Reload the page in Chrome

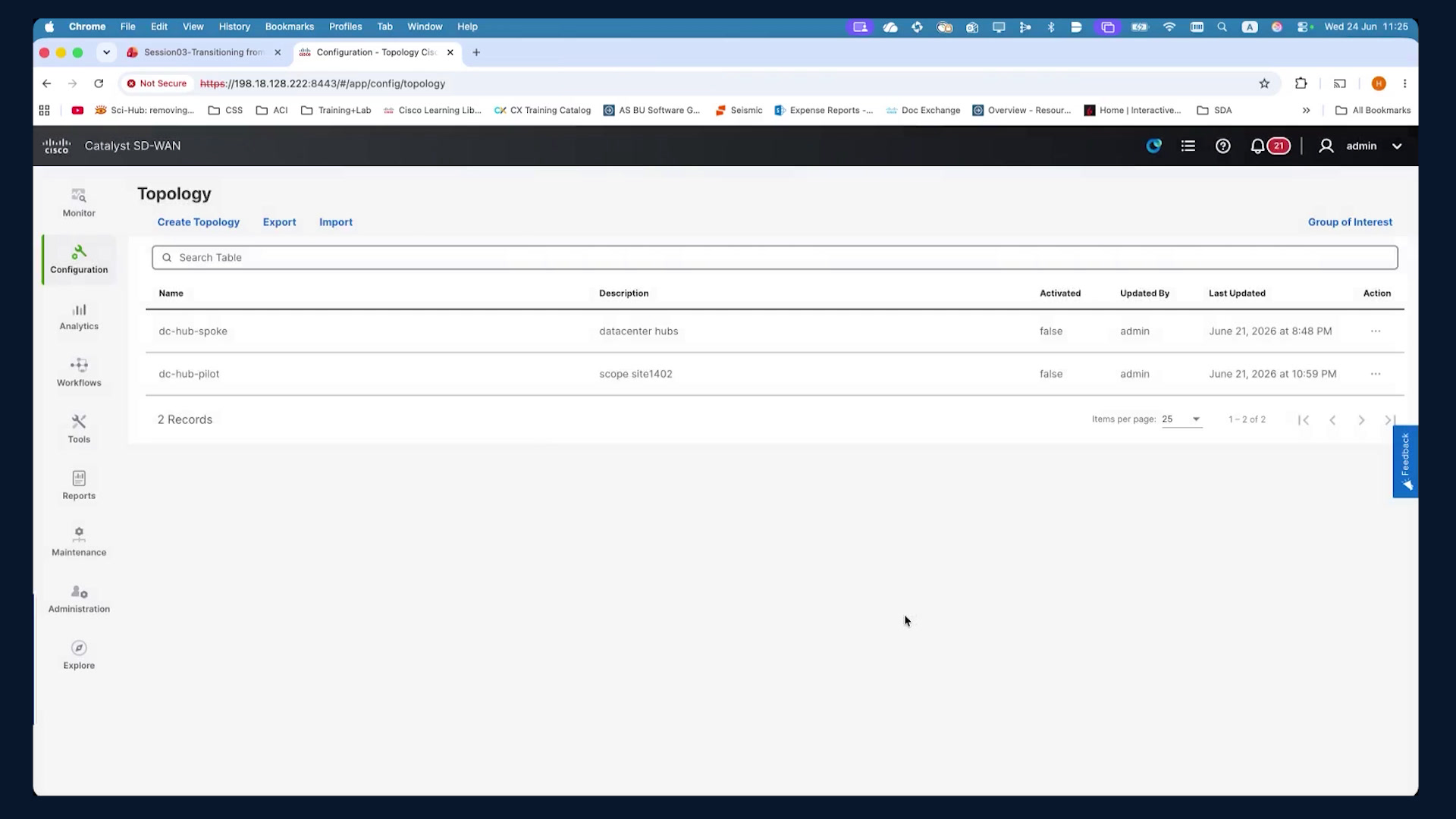point(99,83)
